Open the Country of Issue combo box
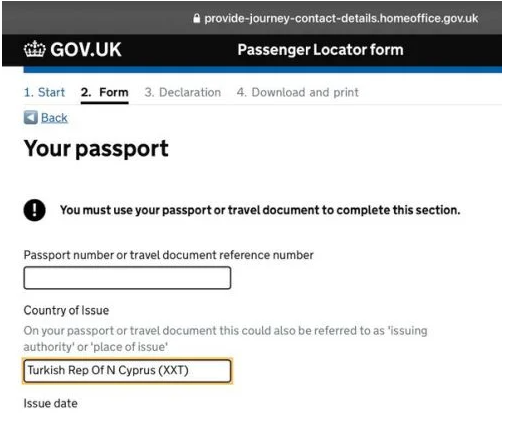This screenshot has height=428, width=505. [127, 371]
